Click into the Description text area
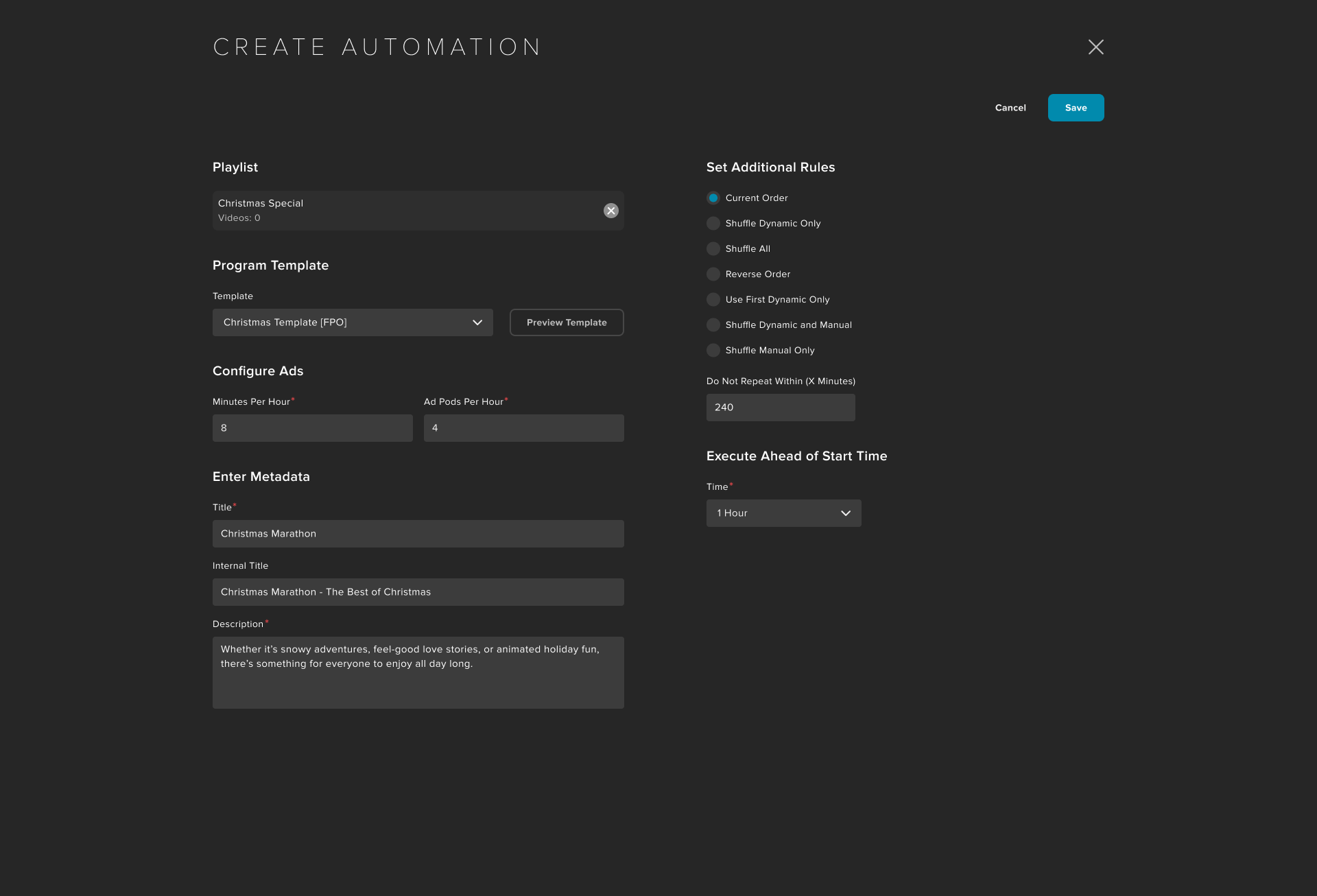Image resolution: width=1317 pixels, height=896 pixels. (x=418, y=672)
